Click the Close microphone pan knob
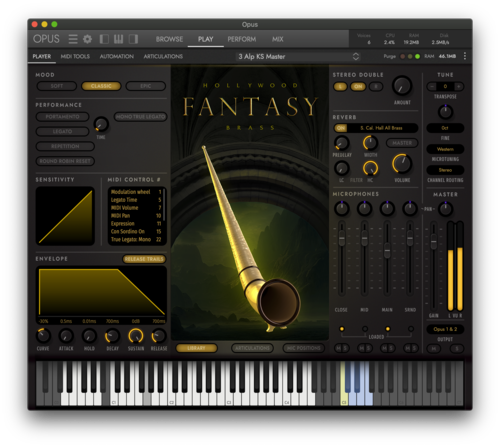 342,208
